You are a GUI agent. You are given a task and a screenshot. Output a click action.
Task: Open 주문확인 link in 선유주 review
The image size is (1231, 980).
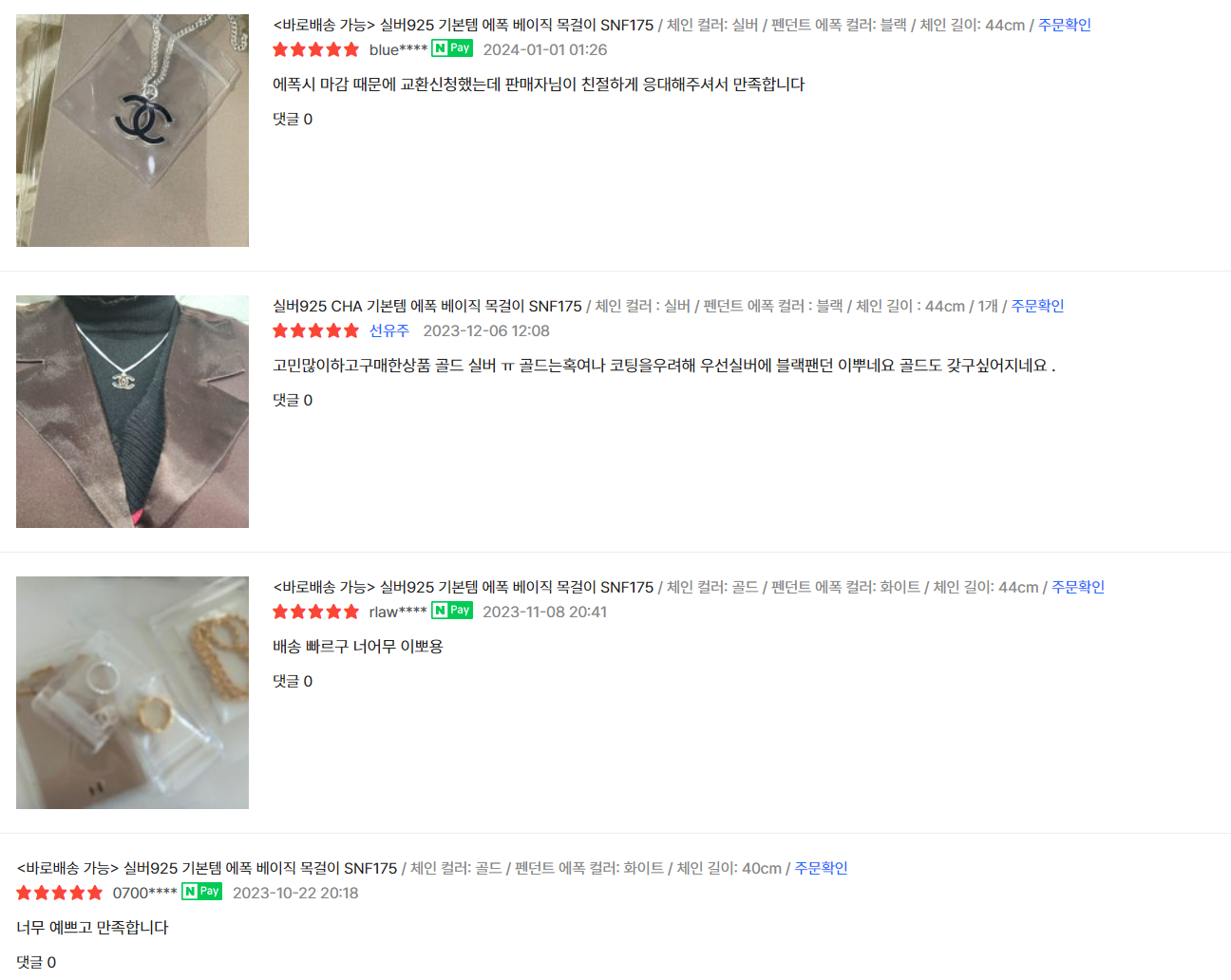pos(1037,306)
